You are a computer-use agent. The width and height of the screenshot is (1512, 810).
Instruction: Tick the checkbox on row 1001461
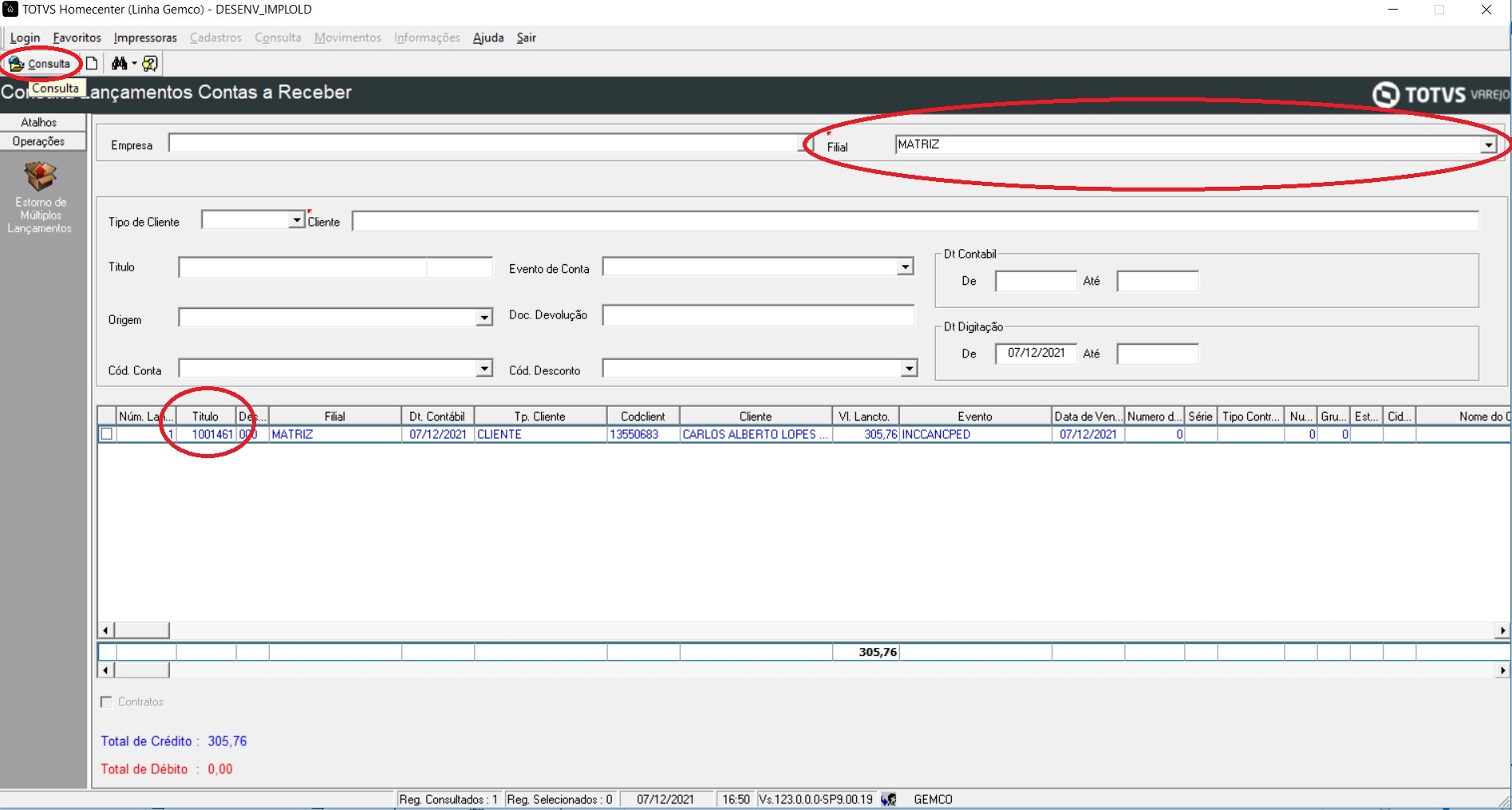107,434
